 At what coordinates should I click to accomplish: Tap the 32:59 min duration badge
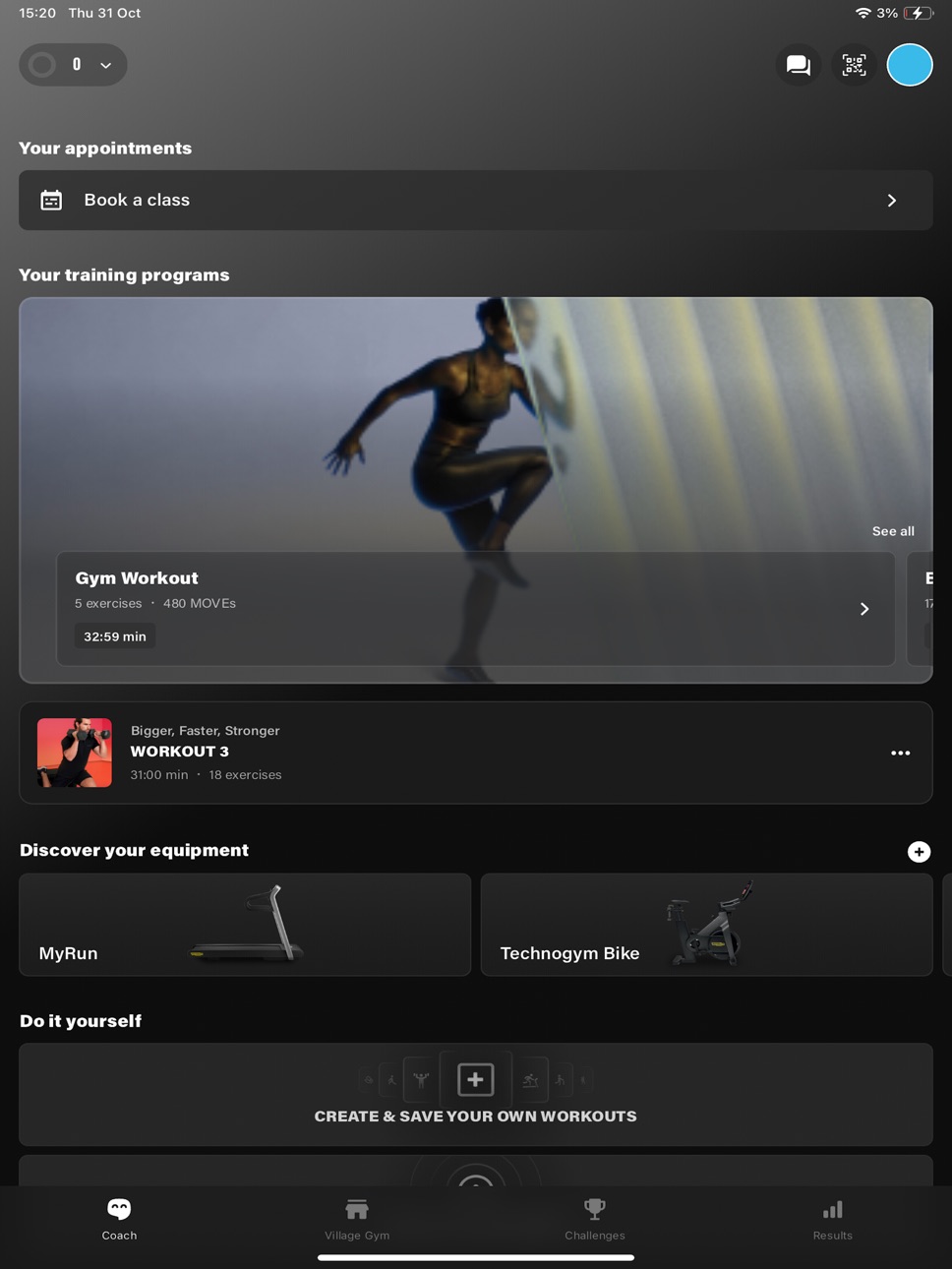click(x=115, y=636)
